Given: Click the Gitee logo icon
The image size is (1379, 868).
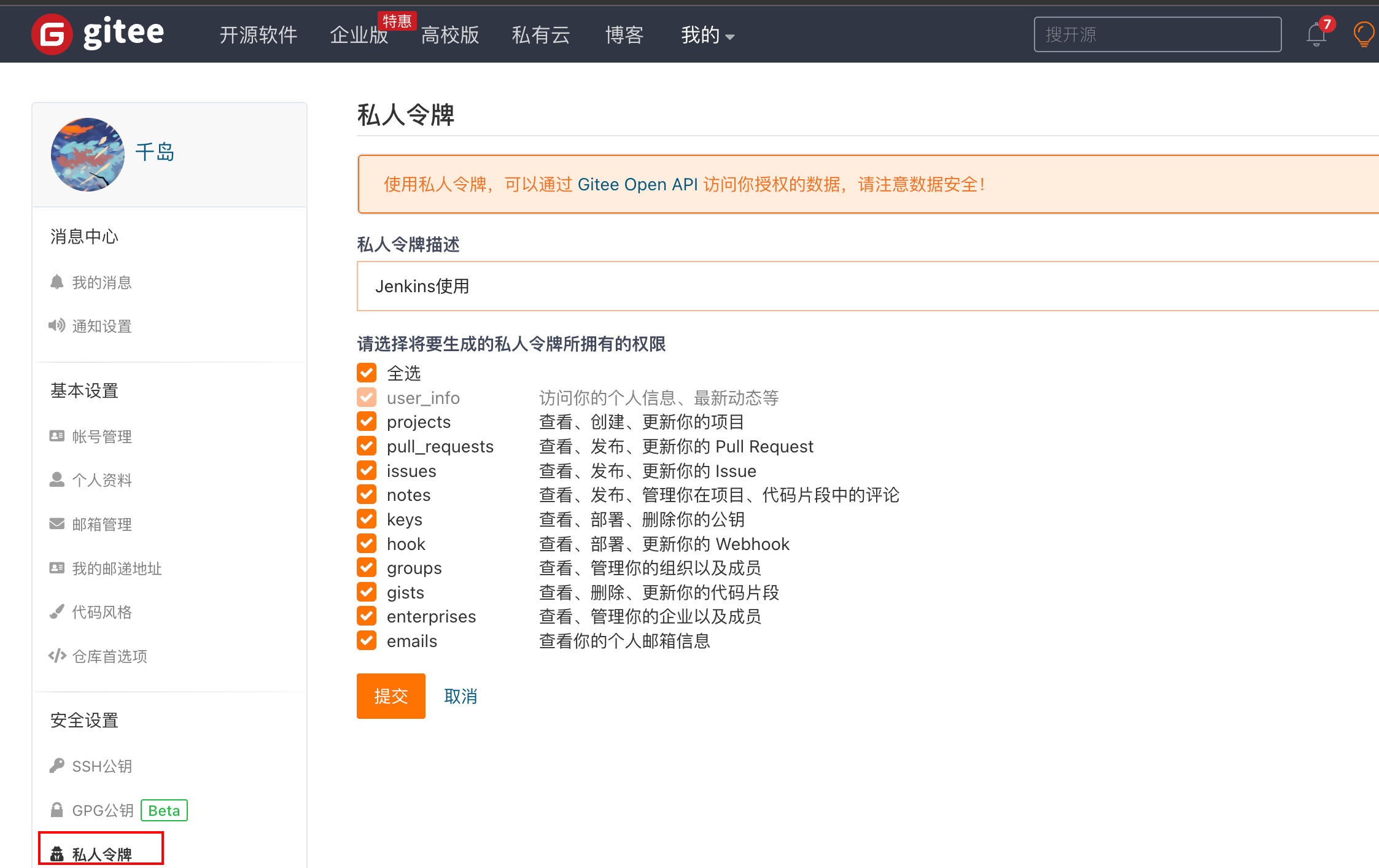Looking at the screenshot, I should click(52, 34).
